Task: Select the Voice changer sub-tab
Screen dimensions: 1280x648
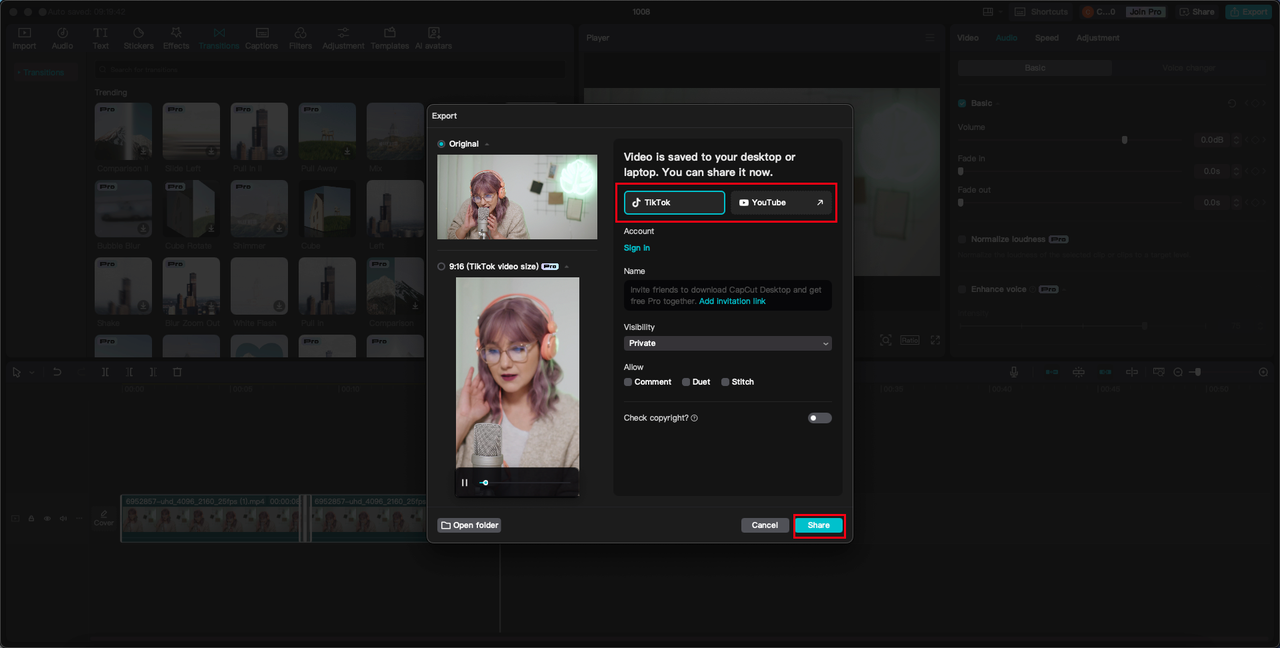Action: coord(1188,68)
